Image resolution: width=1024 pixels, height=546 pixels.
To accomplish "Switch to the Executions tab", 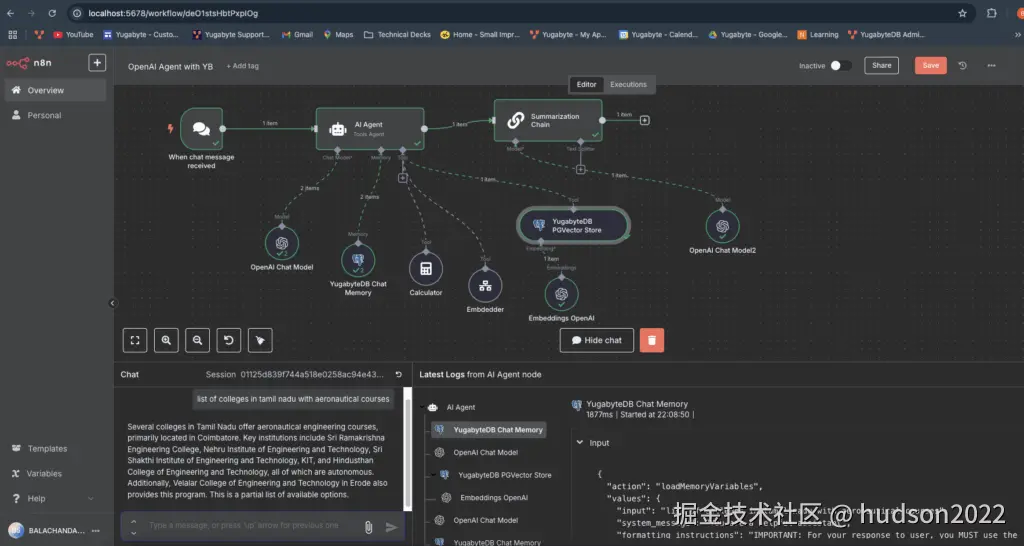I will pyautogui.click(x=628, y=84).
